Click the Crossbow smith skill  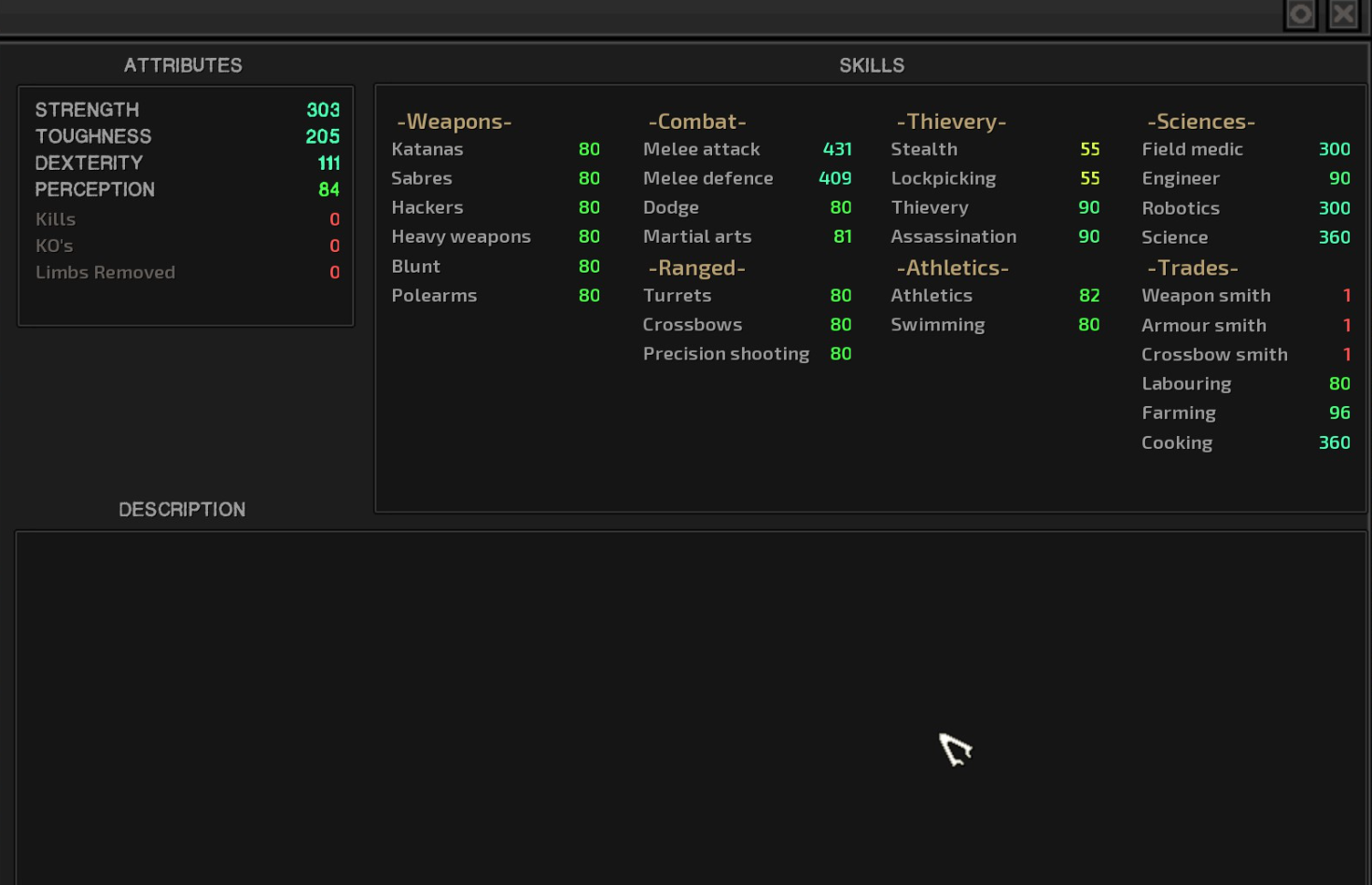click(x=1246, y=354)
